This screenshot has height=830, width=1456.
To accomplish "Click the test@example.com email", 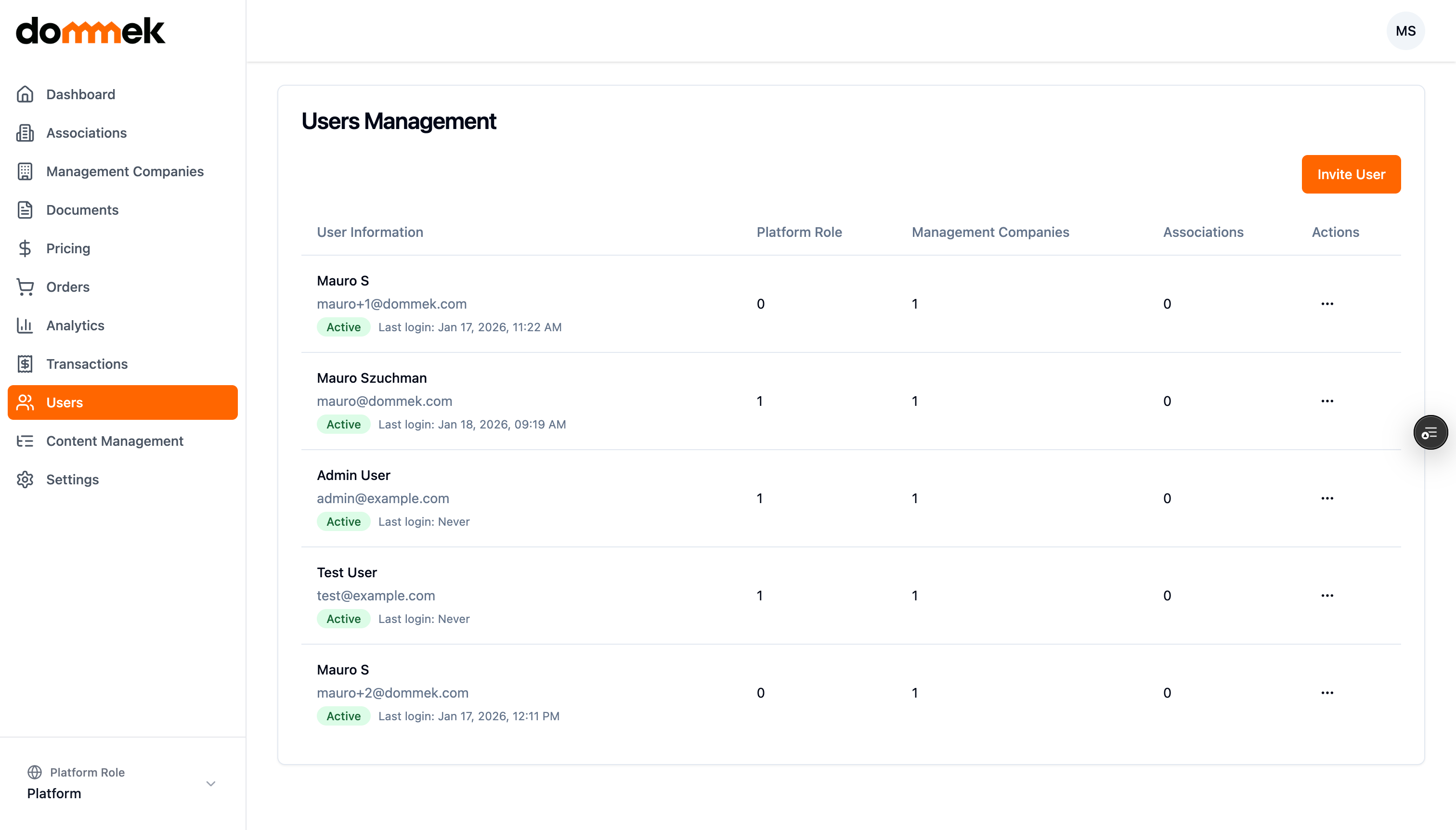I will (376, 596).
